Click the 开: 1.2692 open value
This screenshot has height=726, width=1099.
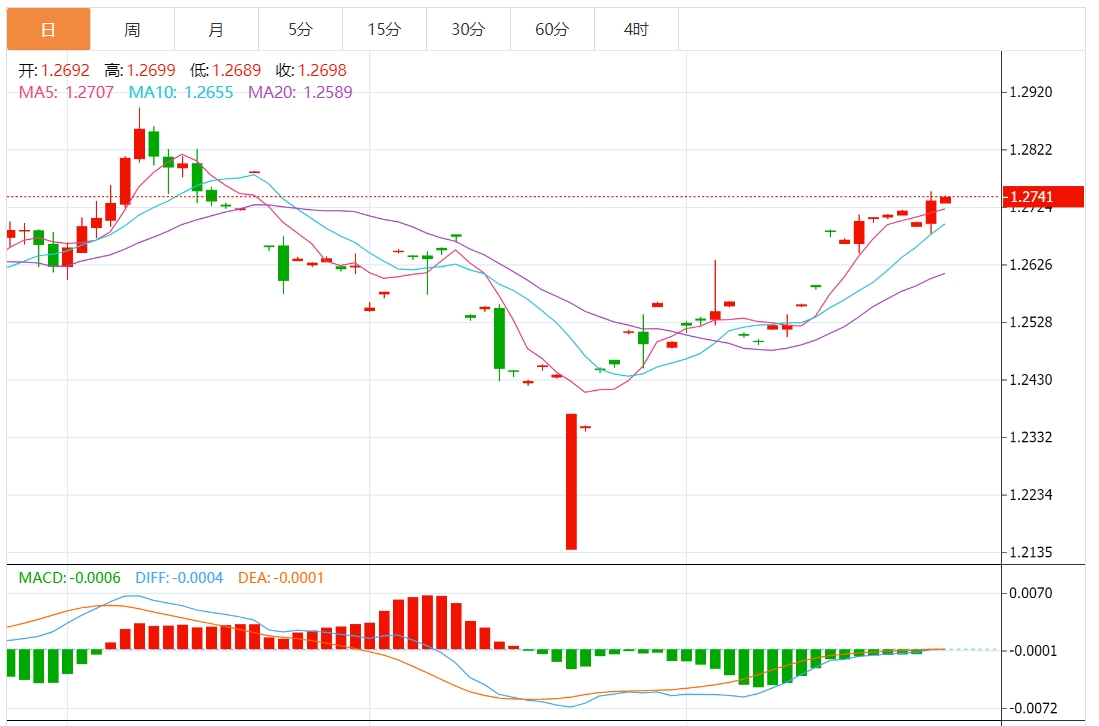[54, 70]
